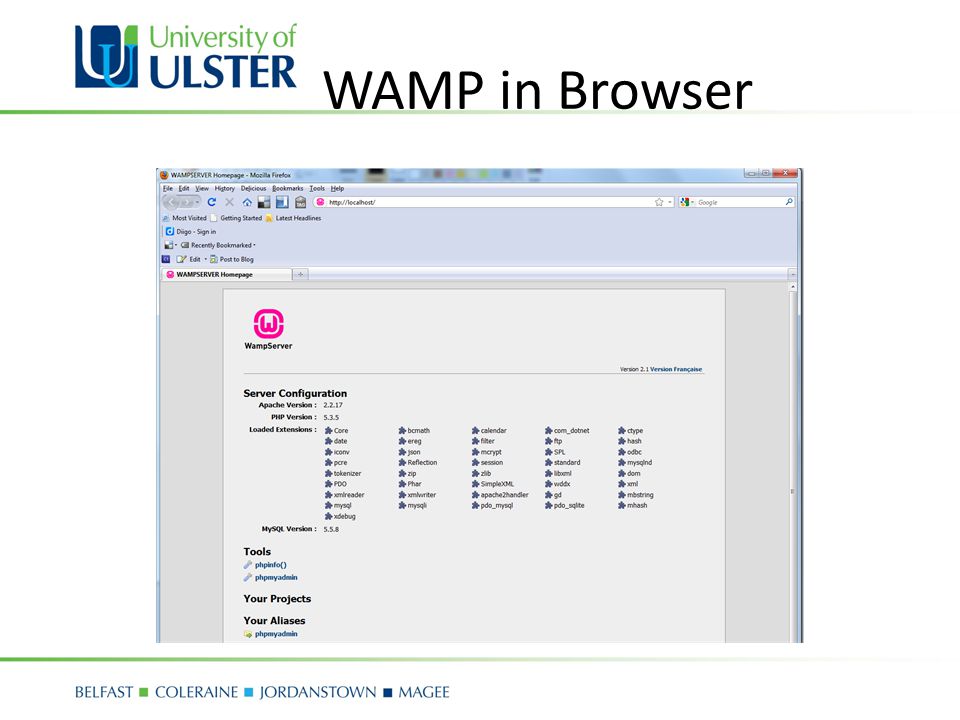The width and height of the screenshot is (960, 720).
Task: Click the wrench icon beside phpinfo()
Action: (x=247, y=565)
